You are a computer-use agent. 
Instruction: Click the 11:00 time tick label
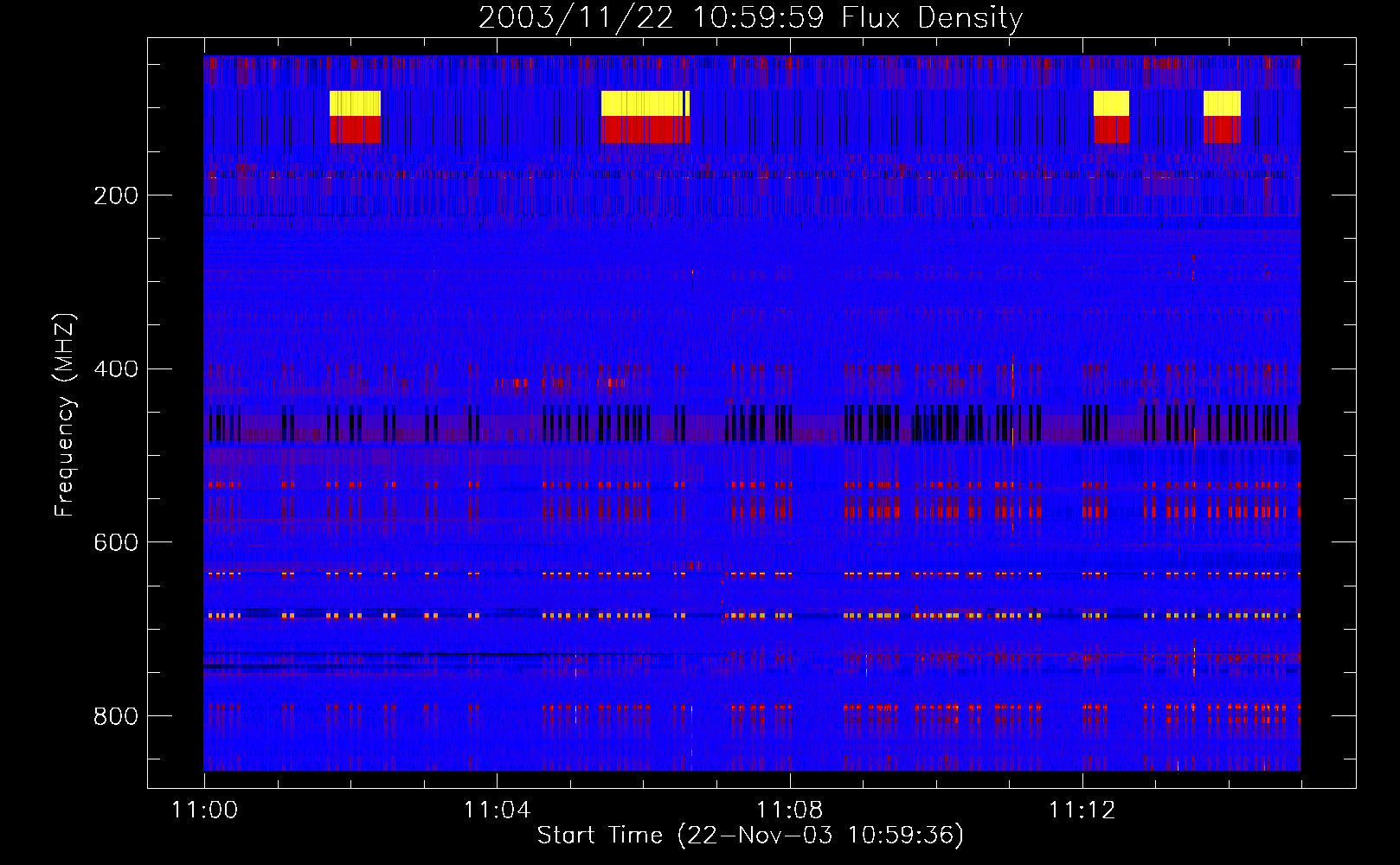(x=204, y=810)
